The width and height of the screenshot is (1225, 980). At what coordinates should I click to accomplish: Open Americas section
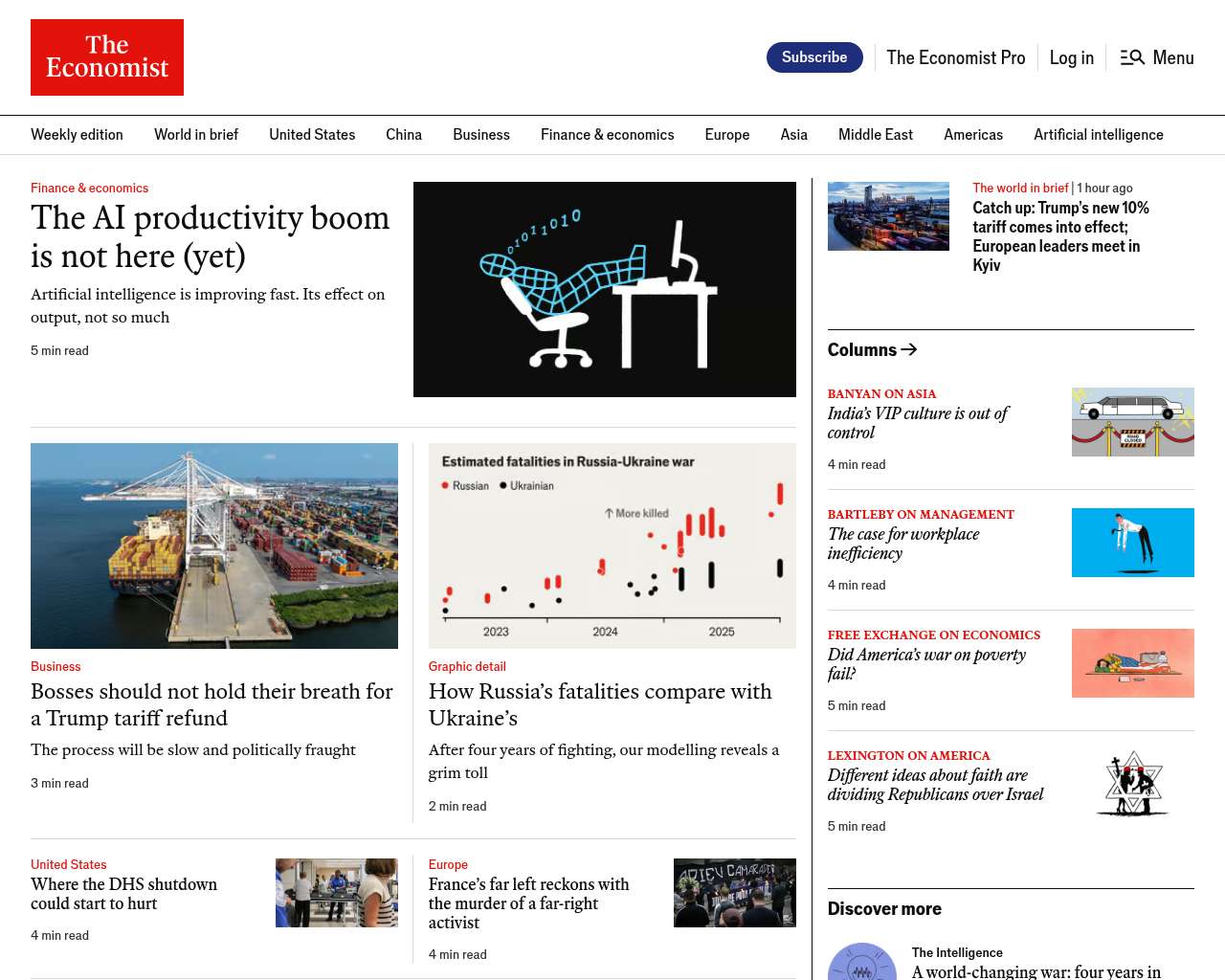pyautogui.click(x=973, y=135)
